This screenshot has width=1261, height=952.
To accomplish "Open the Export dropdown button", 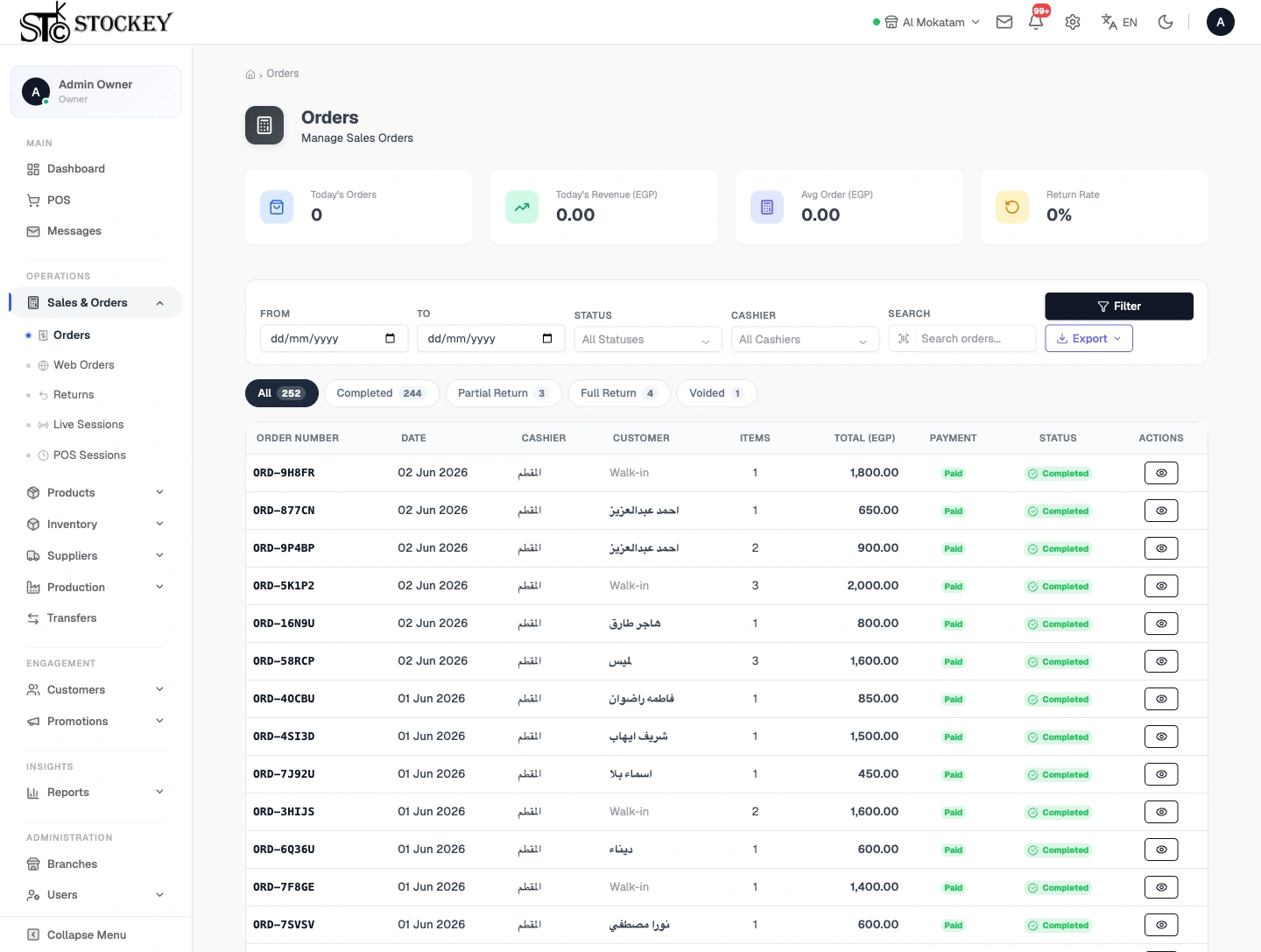I will [1088, 339].
